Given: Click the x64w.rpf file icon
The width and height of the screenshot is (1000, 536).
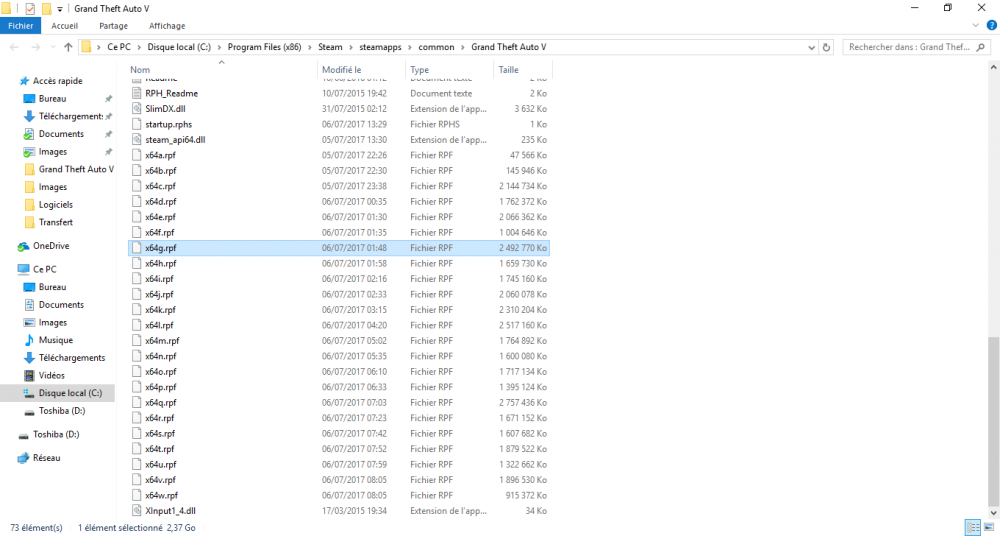Looking at the screenshot, I should (x=136, y=495).
